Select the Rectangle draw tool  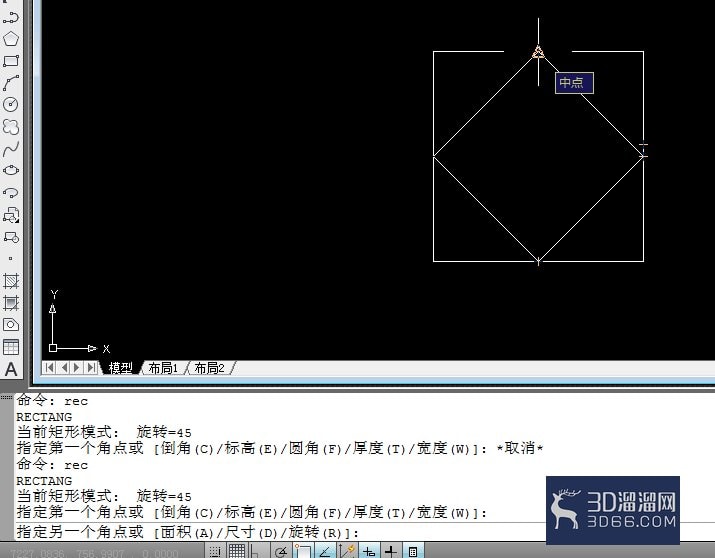[x=11, y=61]
